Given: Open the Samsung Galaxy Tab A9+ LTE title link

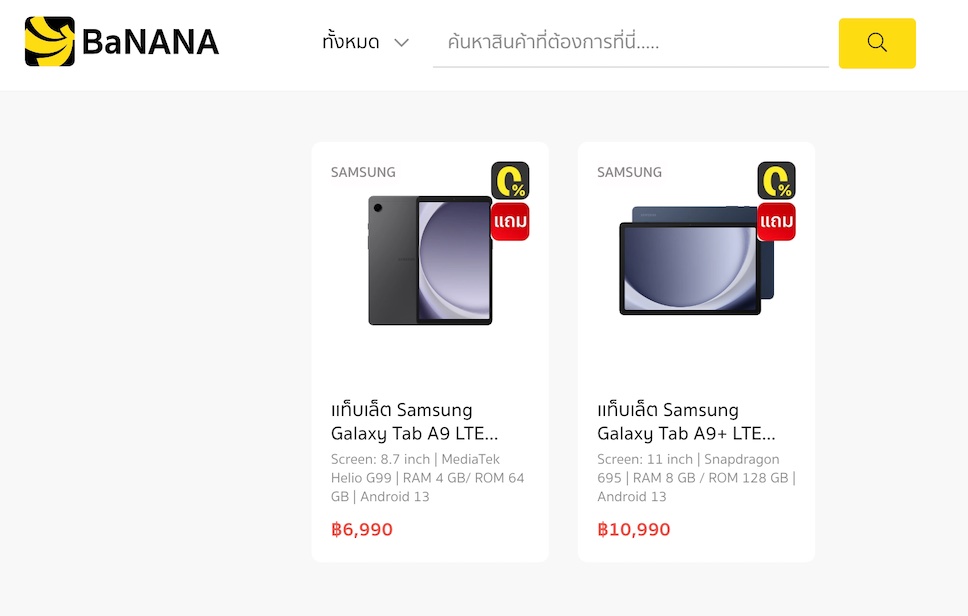Looking at the screenshot, I should click(x=686, y=422).
